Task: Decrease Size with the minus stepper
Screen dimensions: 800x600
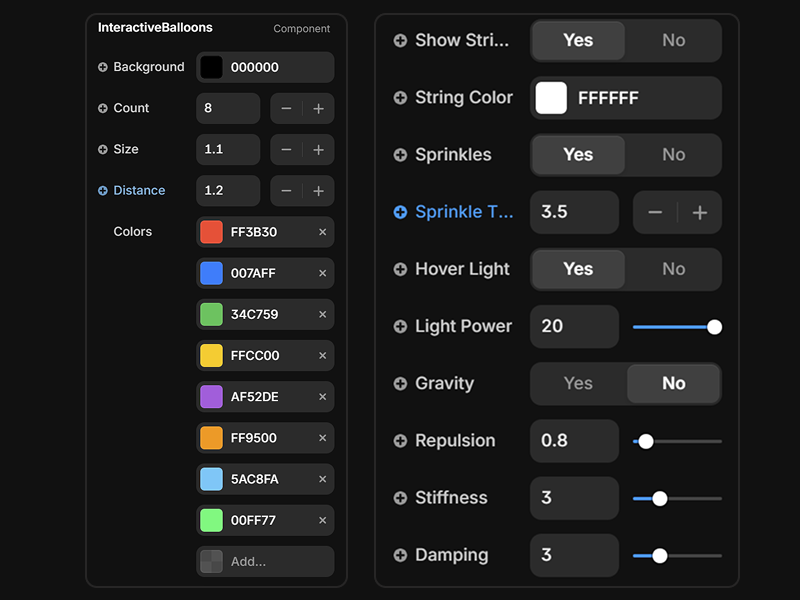Action: click(286, 150)
